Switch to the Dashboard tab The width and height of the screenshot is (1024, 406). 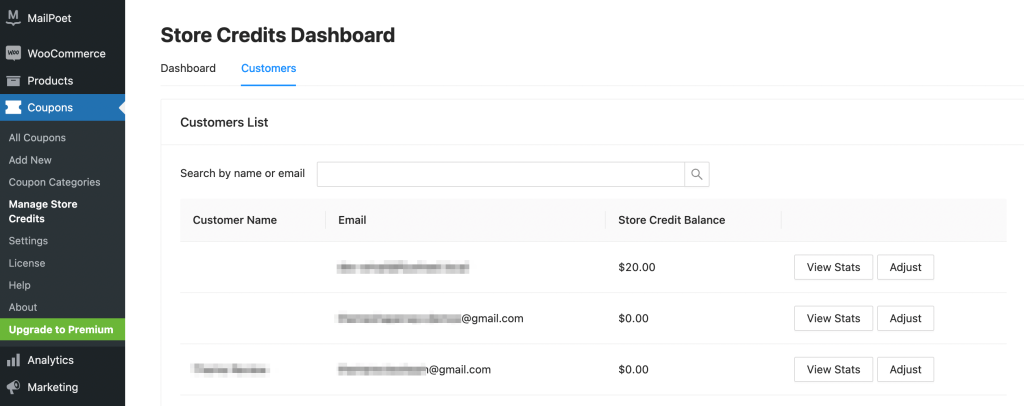[188, 68]
